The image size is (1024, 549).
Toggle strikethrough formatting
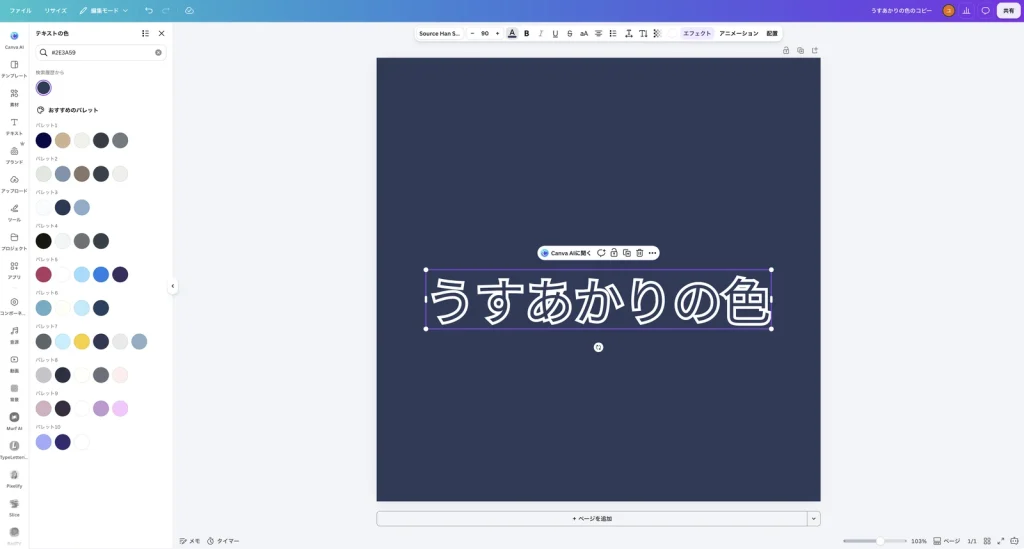(x=569, y=33)
